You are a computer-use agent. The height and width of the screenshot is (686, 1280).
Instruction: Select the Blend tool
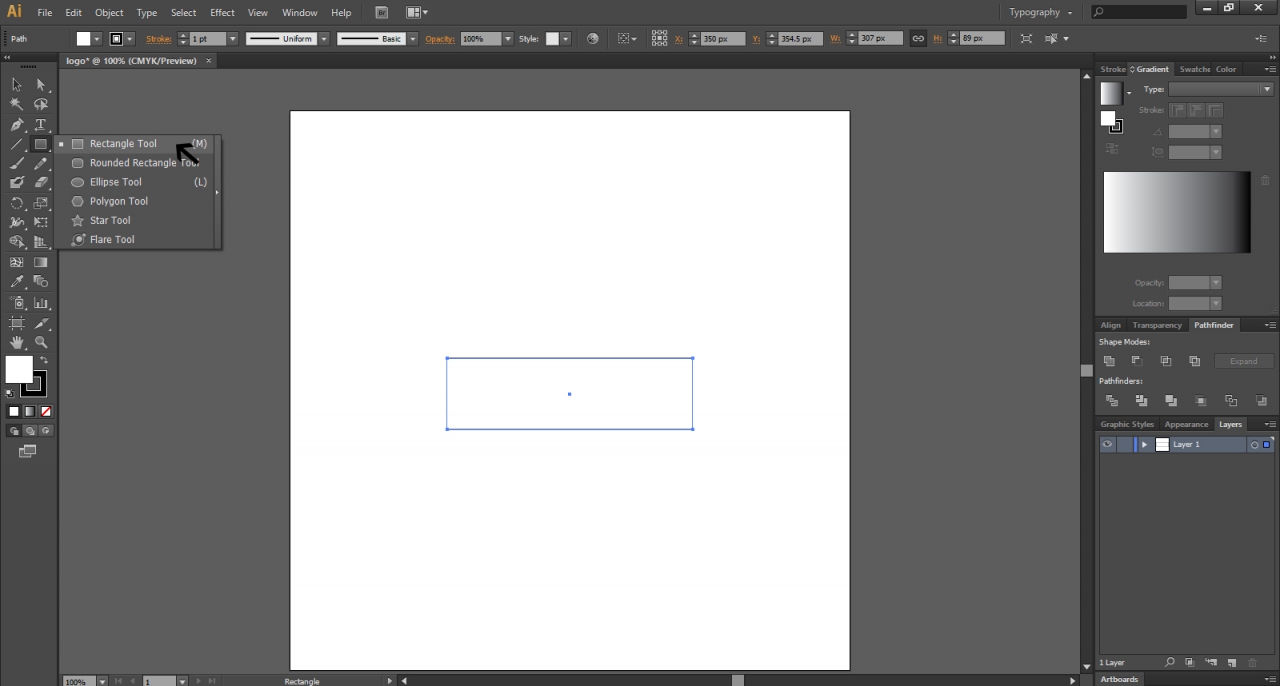[41, 282]
